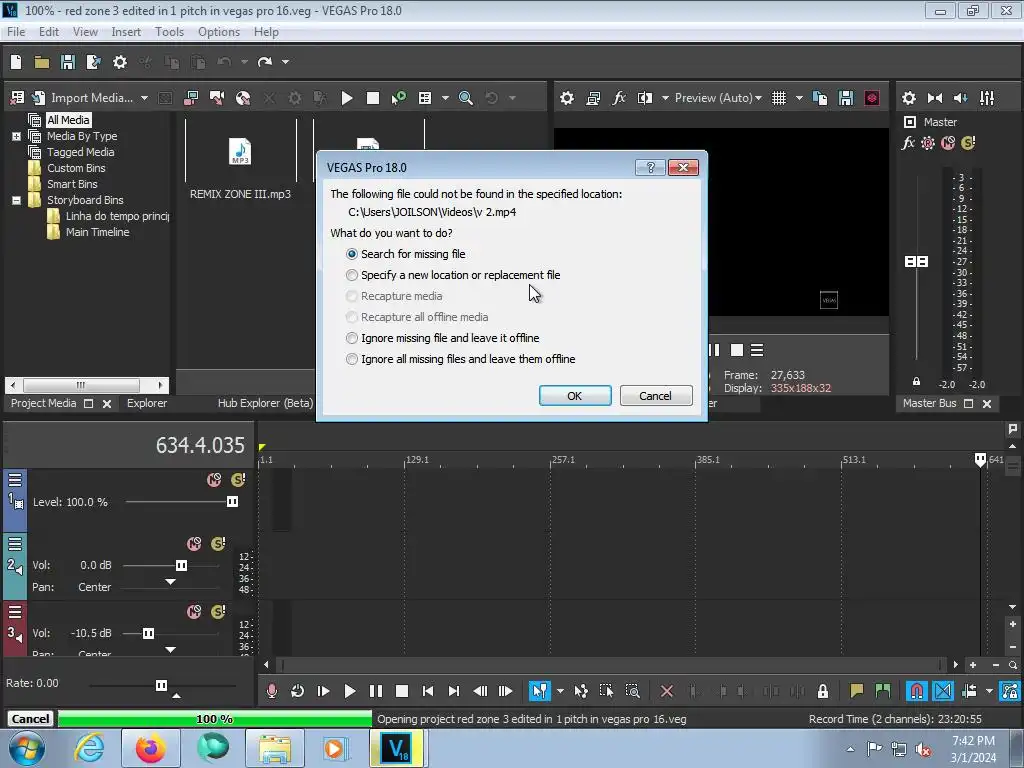Click the search media magnifier icon

click(x=466, y=98)
